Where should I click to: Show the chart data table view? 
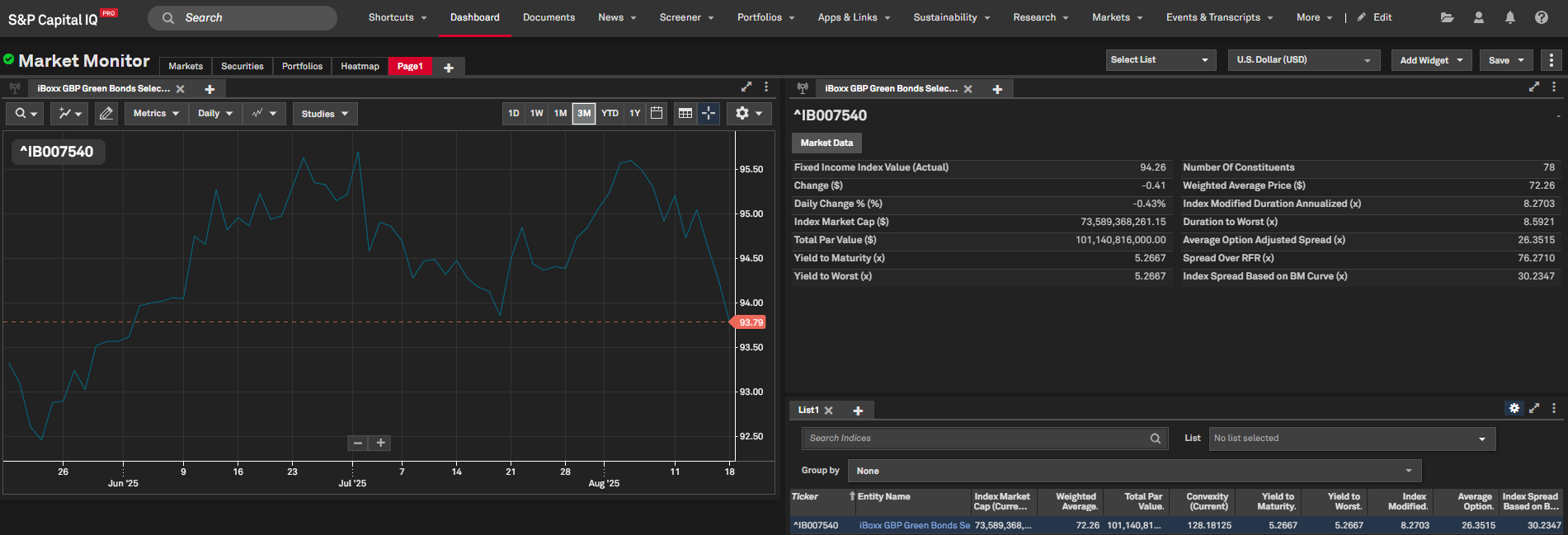[x=685, y=114]
